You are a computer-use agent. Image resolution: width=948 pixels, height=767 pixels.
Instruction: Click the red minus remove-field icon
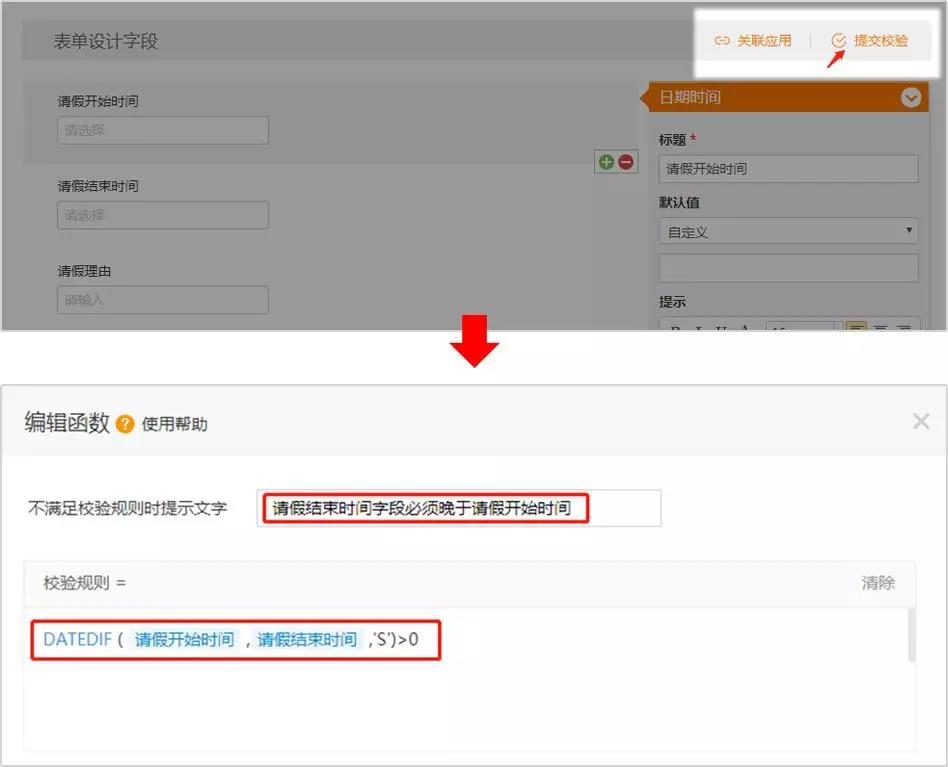click(626, 162)
